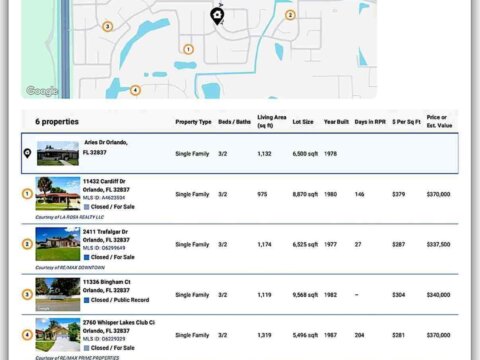480x360 pixels.
Task: Click the subject property home pin on map
Action: point(217,16)
